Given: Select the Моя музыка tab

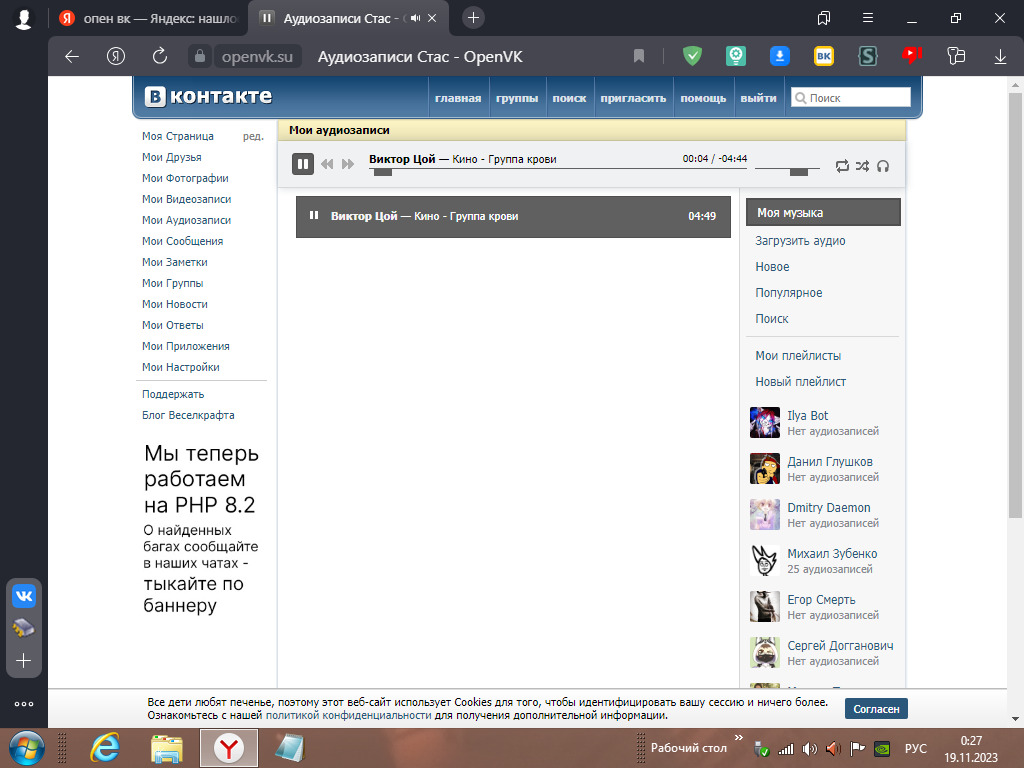Looking at the screenshot, I should (x=823, y=212).
